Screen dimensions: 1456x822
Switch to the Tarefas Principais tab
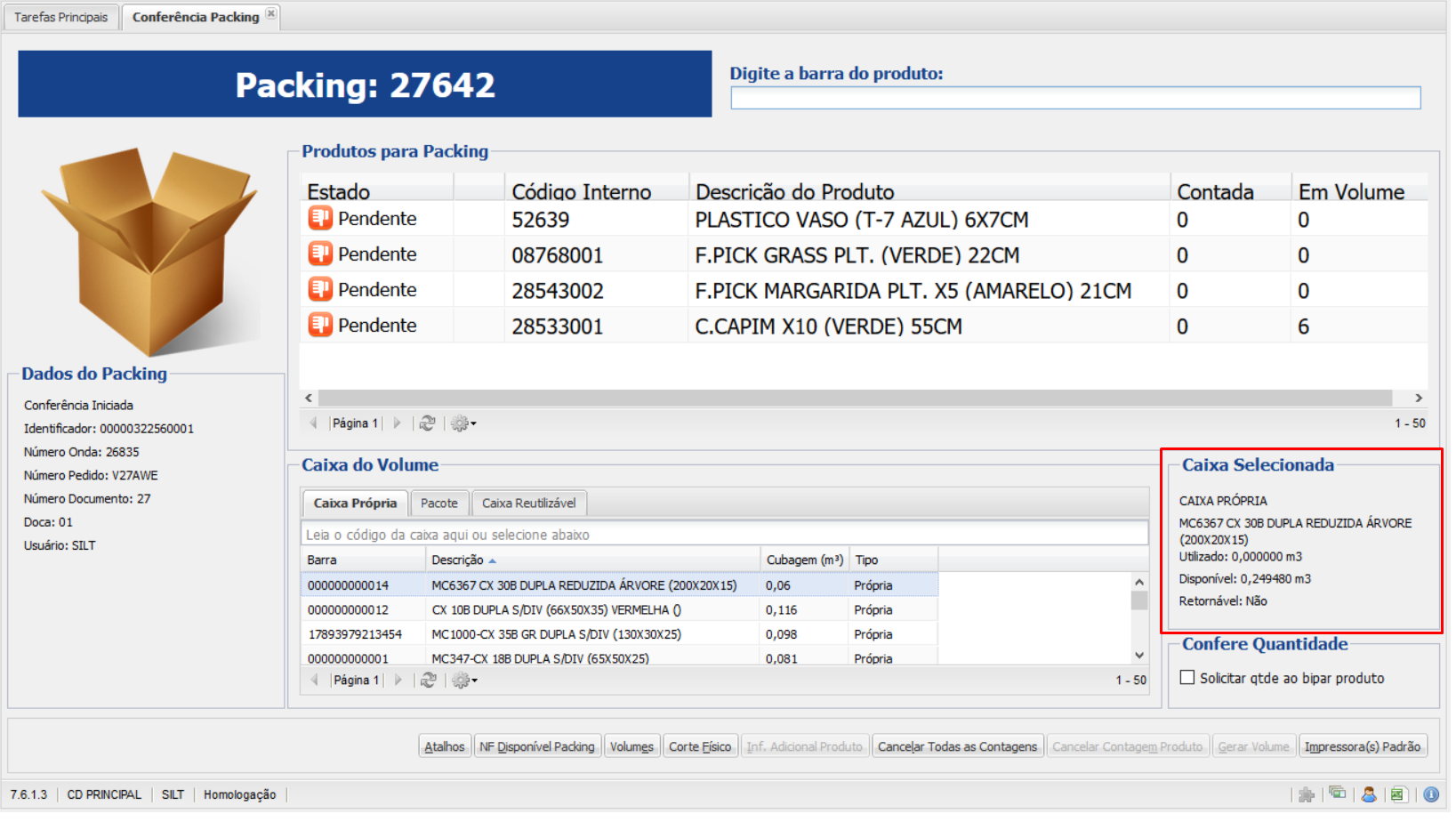pos(60,17)
